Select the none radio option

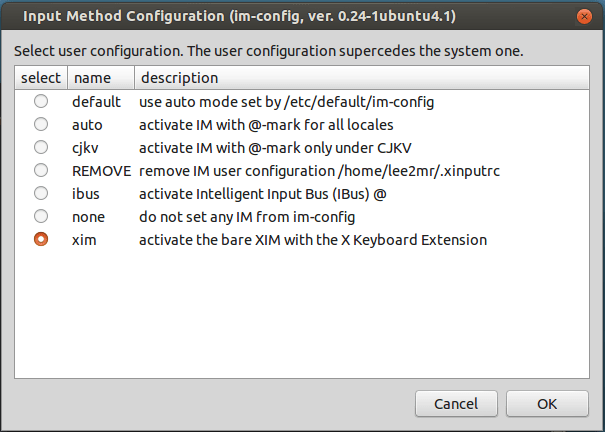click(41, 216)
